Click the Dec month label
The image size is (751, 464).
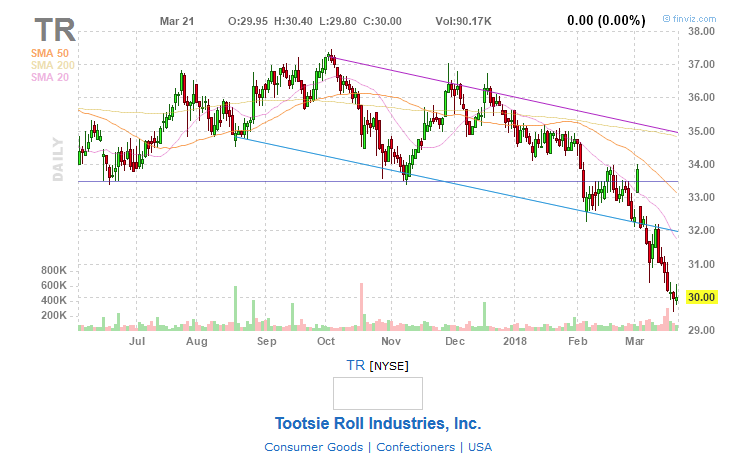click(x=455, y=341)
